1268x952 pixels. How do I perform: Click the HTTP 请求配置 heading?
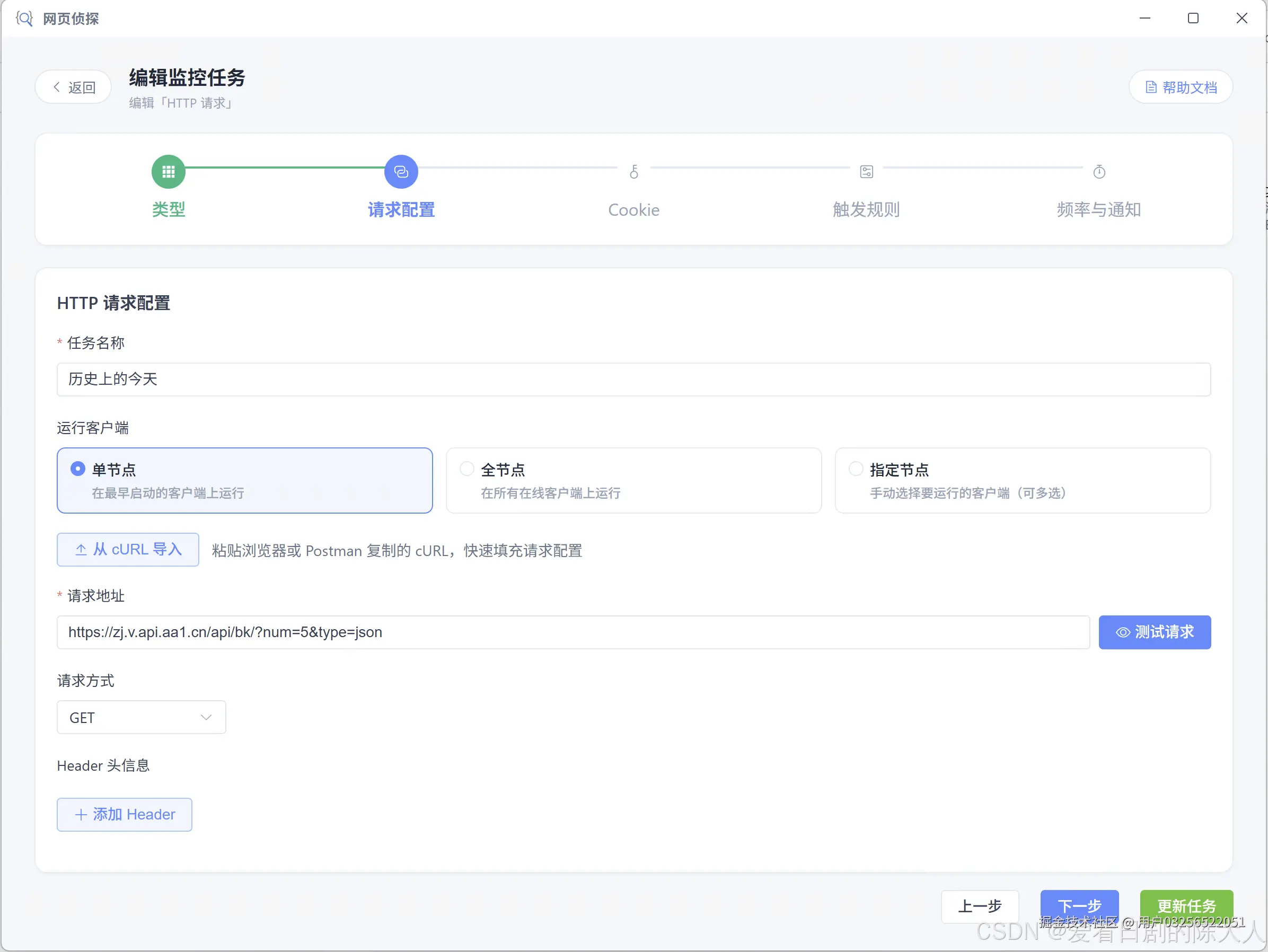113,303
